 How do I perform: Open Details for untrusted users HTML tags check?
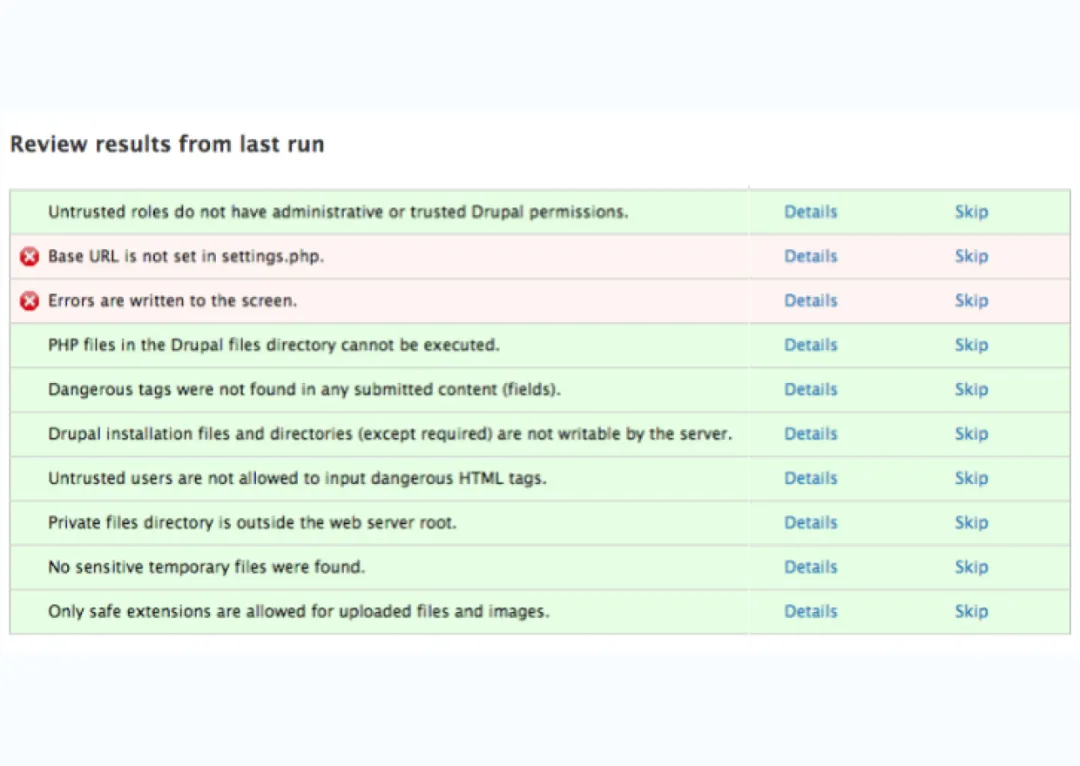(810, 478)
